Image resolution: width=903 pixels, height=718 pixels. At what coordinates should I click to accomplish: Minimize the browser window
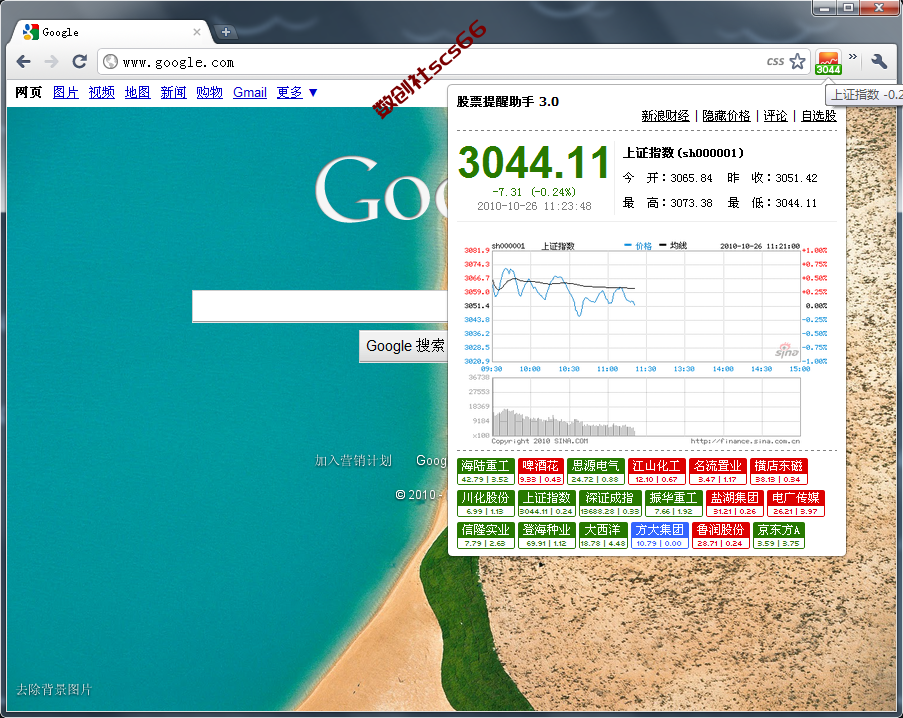825,7
